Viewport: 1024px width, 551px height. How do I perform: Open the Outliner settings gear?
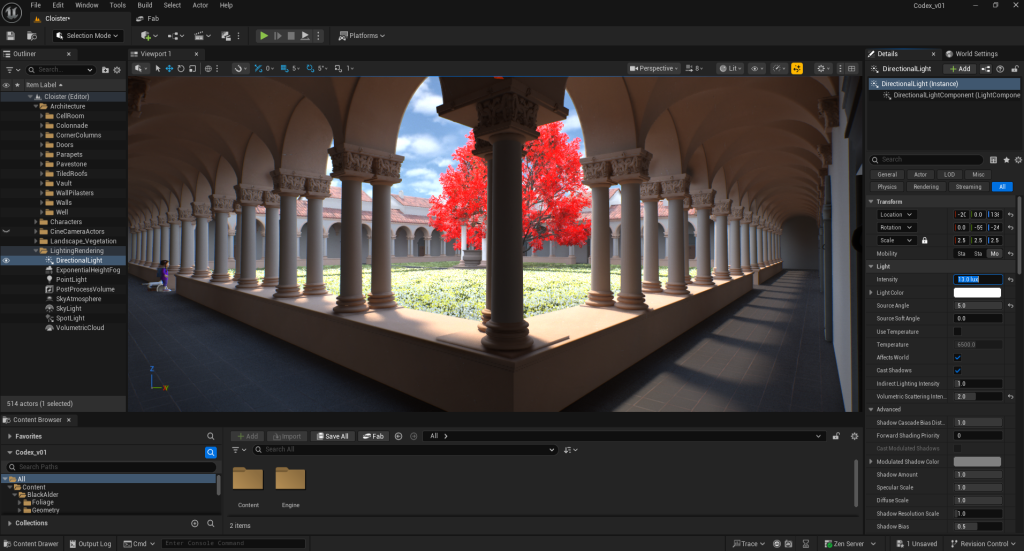pyautogui.click(x=117, y=70)
